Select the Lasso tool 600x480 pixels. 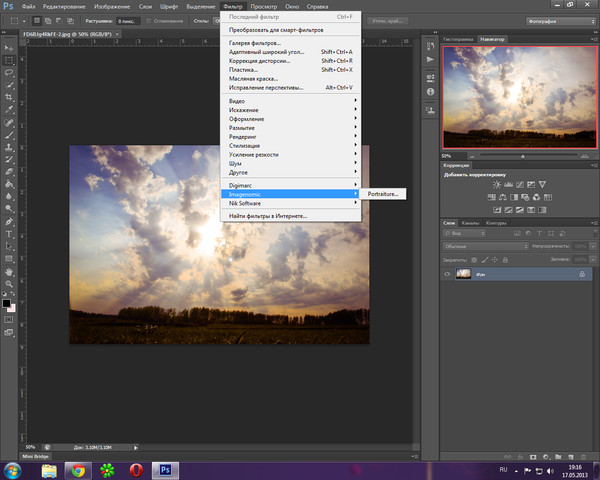point(9,73)
